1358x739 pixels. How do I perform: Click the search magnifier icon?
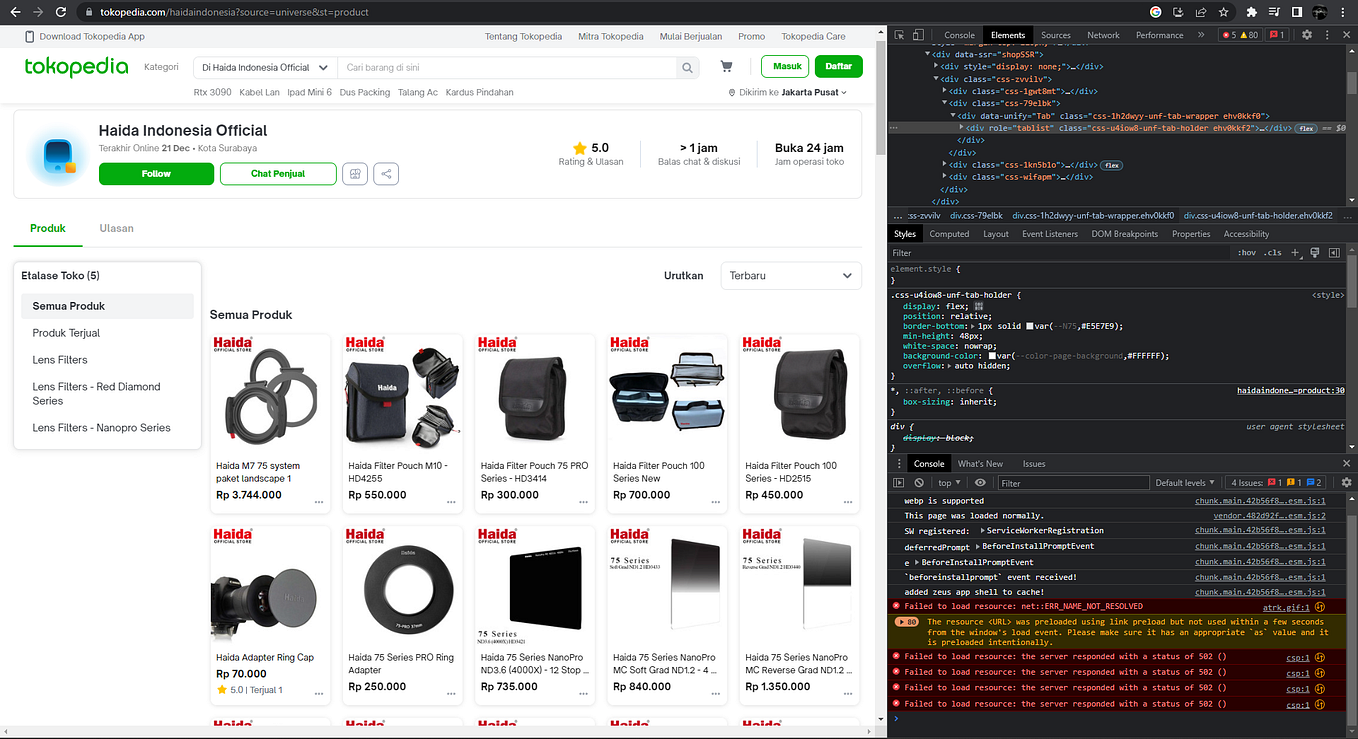coord(686,66)
